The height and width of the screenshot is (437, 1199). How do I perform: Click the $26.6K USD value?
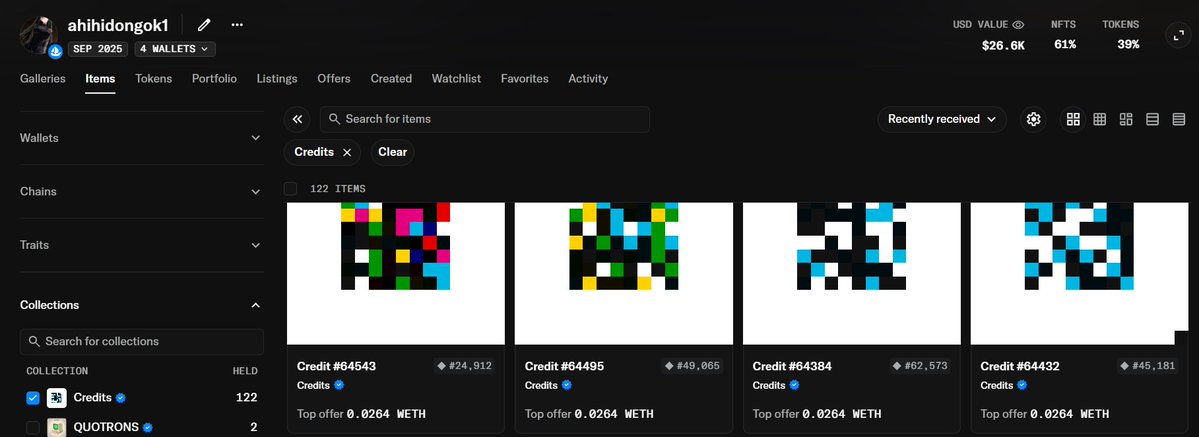pyautogui.click(x=1003, y=45)
